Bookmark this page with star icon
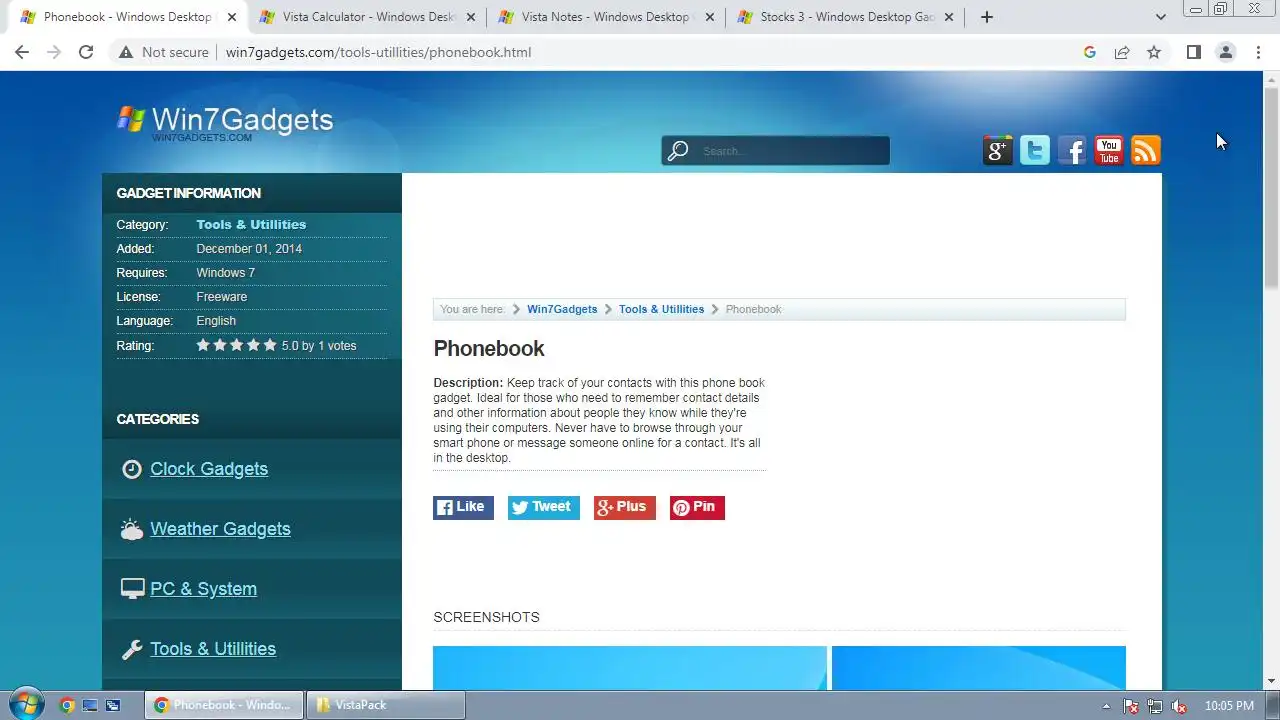The width and height of the screenshot is (1280, 720). click(1154, 52)
